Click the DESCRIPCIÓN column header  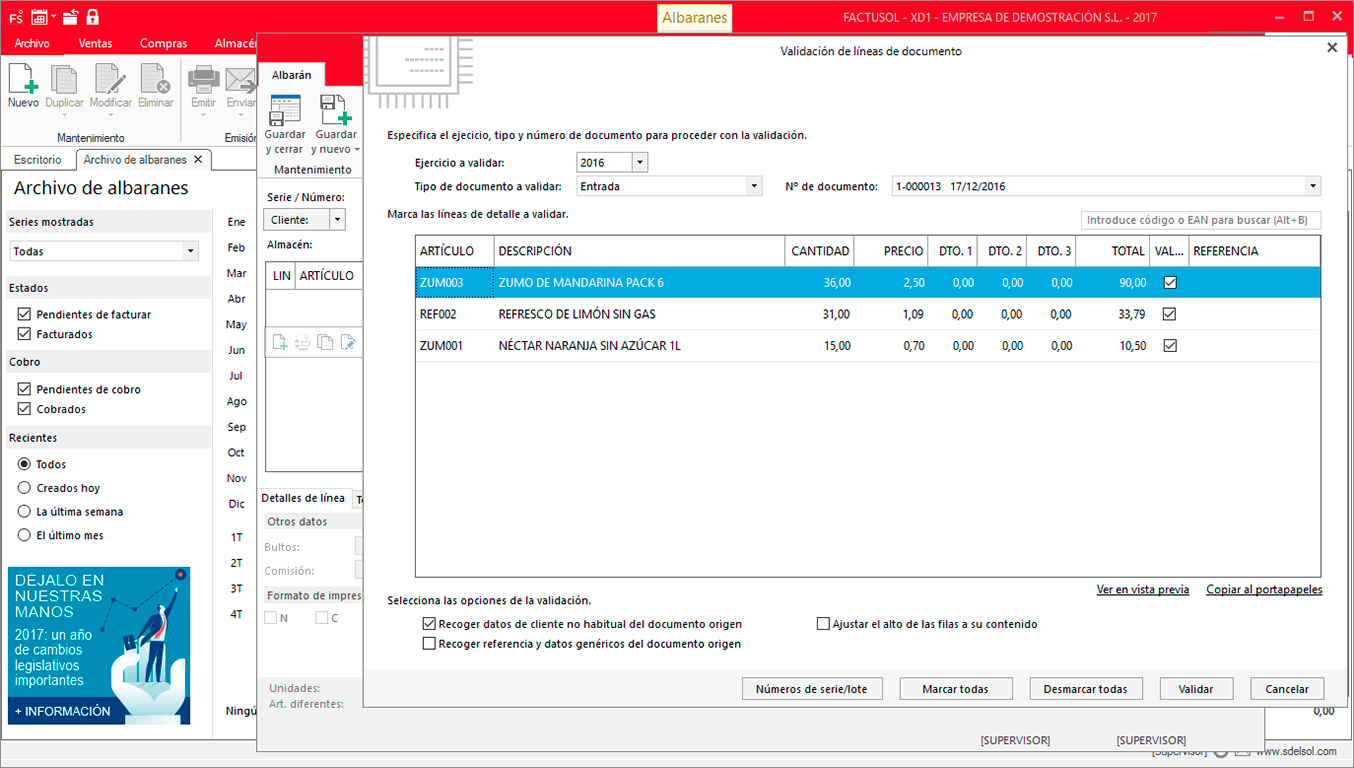tap(639, 251)
